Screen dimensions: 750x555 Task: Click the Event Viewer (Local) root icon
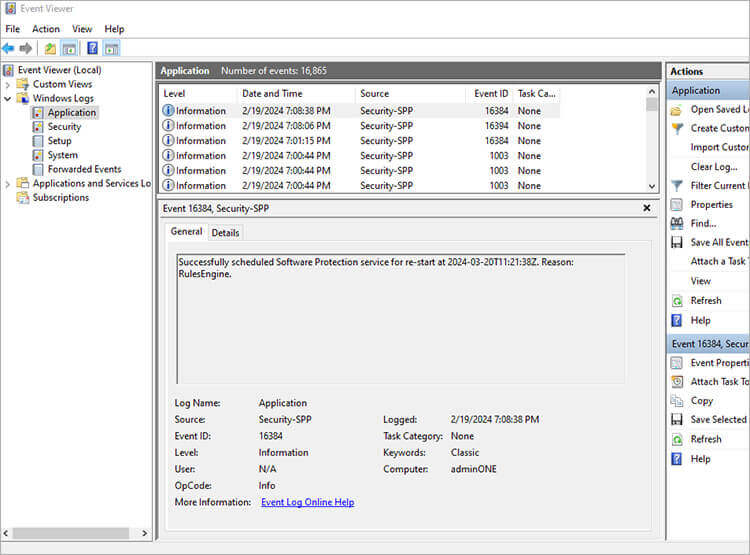(9, 70)
